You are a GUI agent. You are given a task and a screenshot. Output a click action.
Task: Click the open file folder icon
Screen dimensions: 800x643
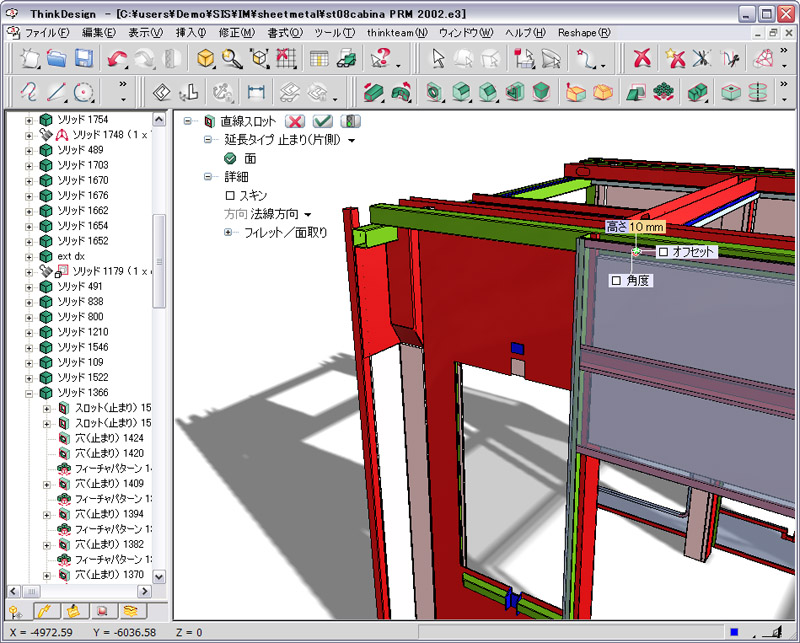tap(57, 59)
